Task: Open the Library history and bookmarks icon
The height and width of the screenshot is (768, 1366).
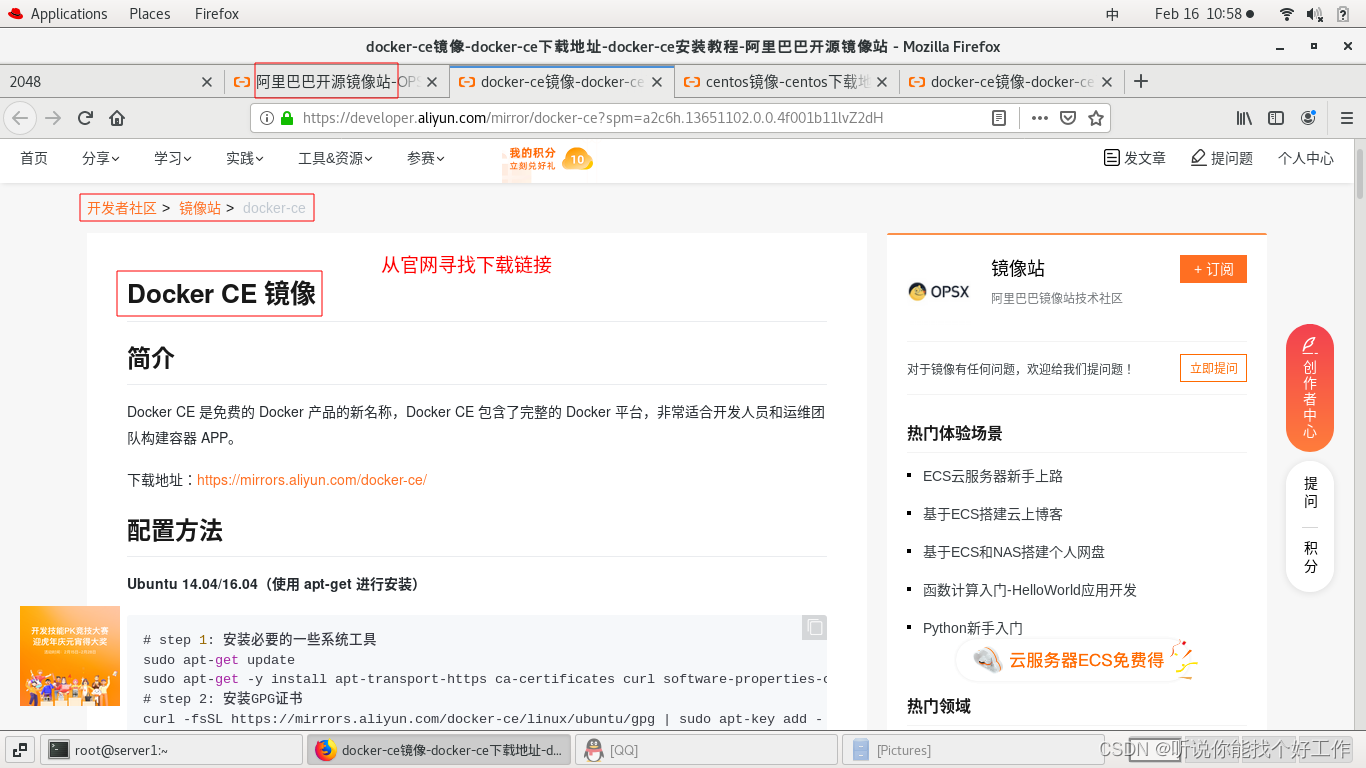Action: (x=1244, y=118)
